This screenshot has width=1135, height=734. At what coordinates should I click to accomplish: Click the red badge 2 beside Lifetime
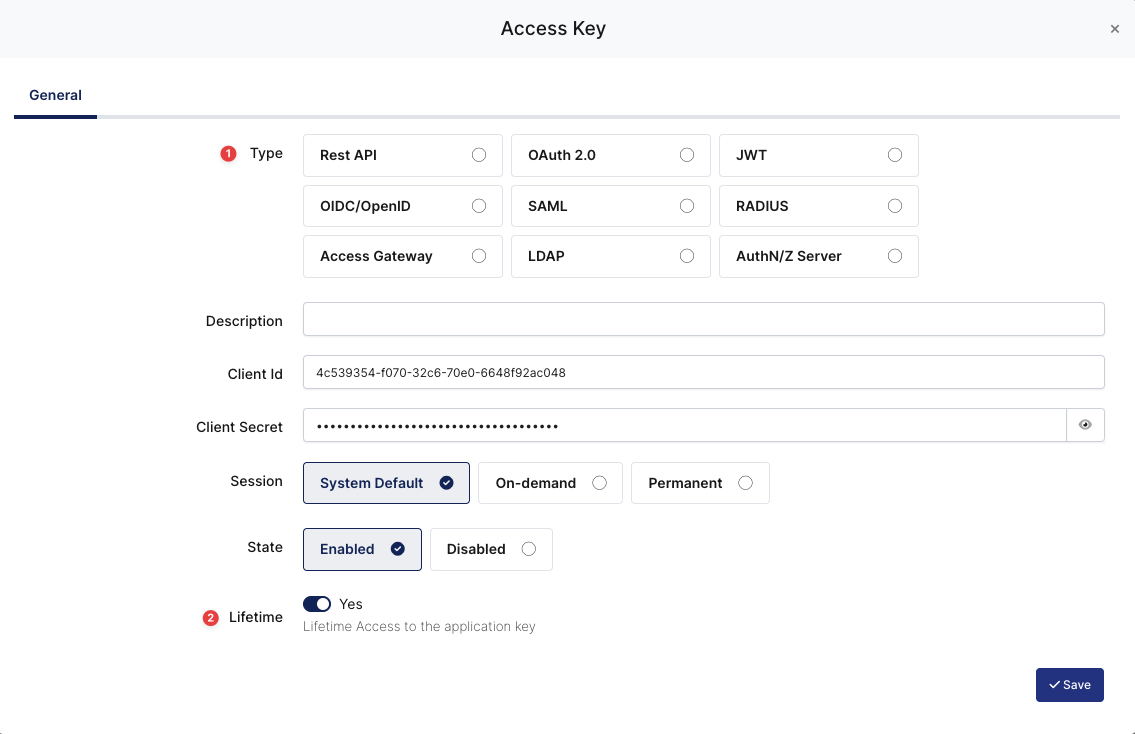[x=210, y=618]
